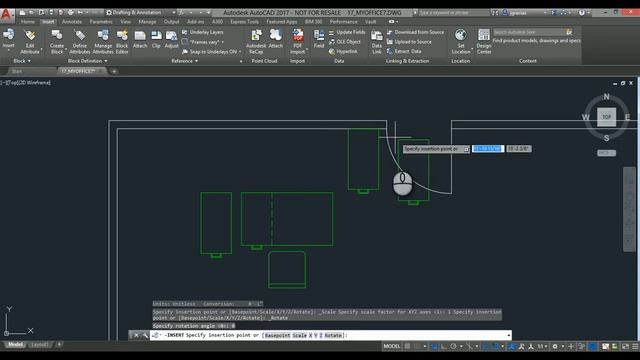Image resolution: width=640 pixels, height=360 pixels.
Task: Click Scale option in command line
Action: (299, 335)
